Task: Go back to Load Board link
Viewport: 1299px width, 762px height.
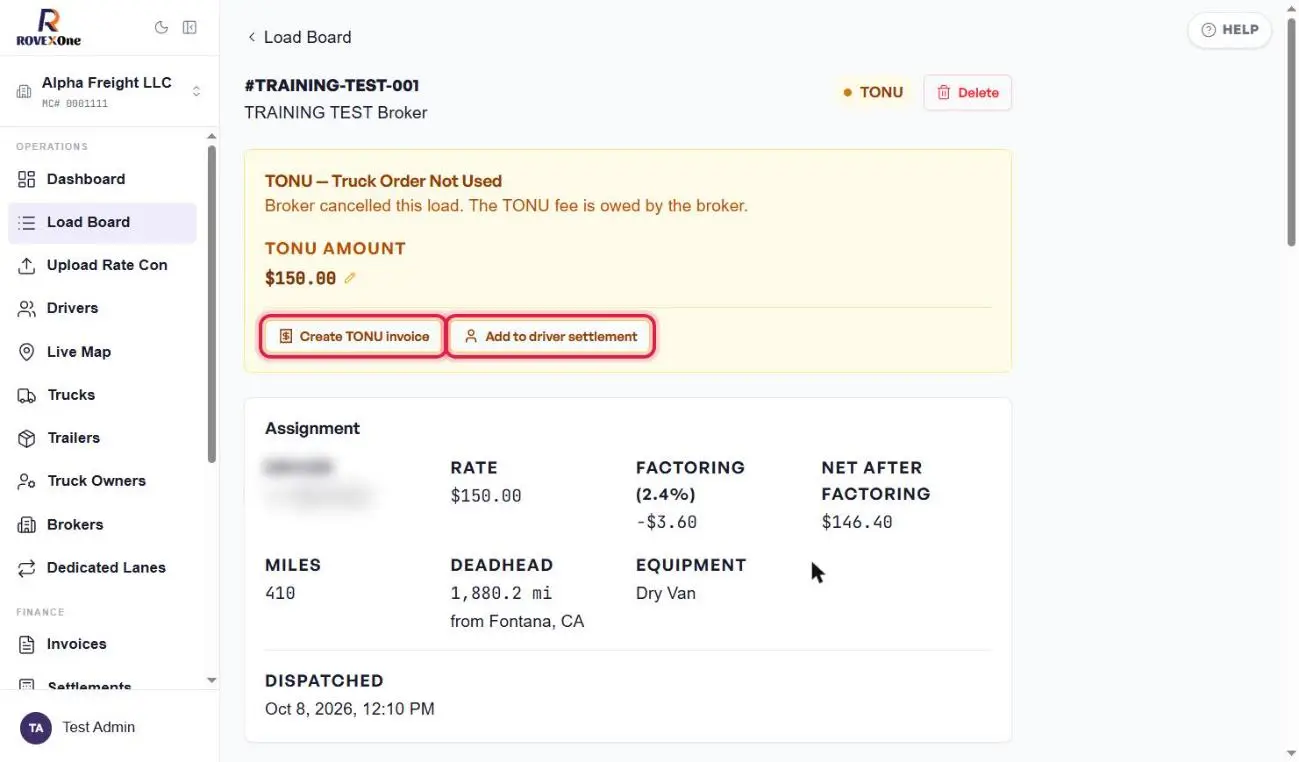Action: (299, 37)
